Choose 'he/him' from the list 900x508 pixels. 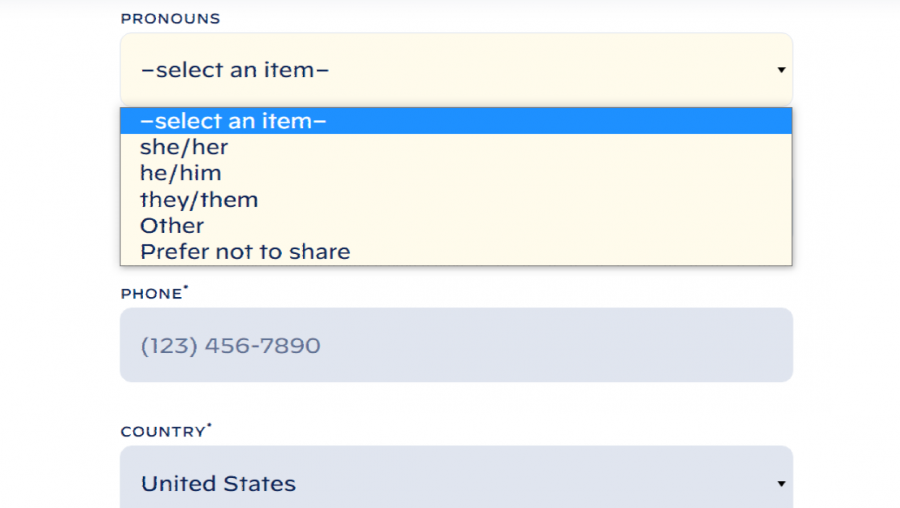click(180, 173)
